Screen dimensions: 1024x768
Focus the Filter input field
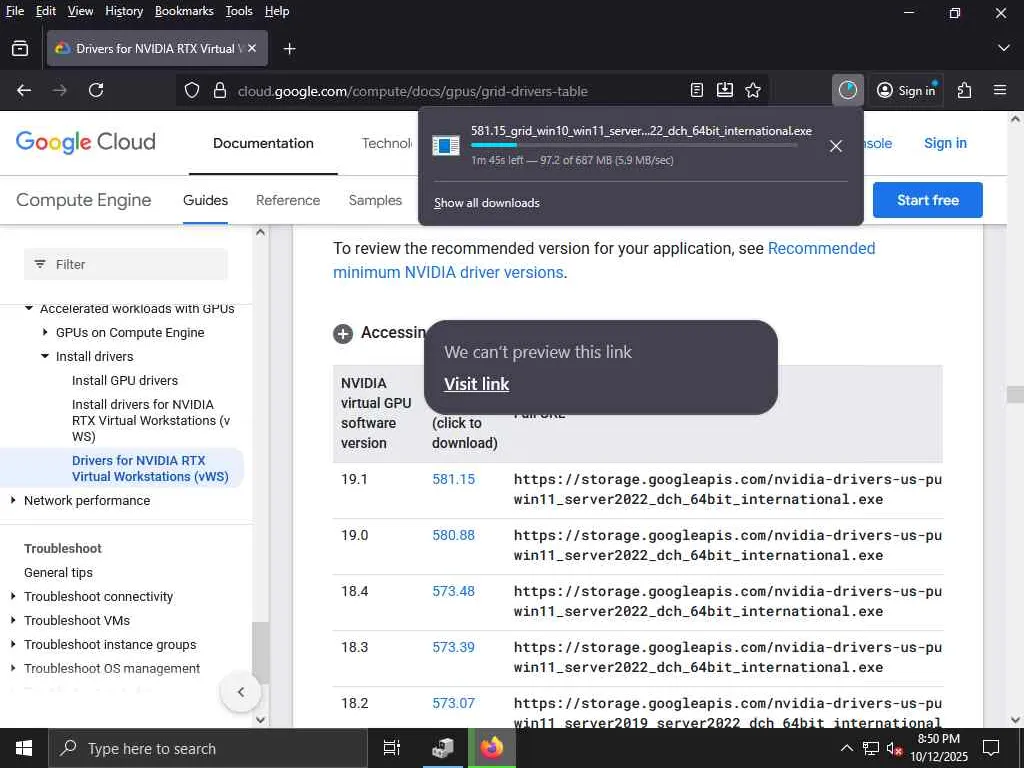pyautogui.click(x=126, y=264)
